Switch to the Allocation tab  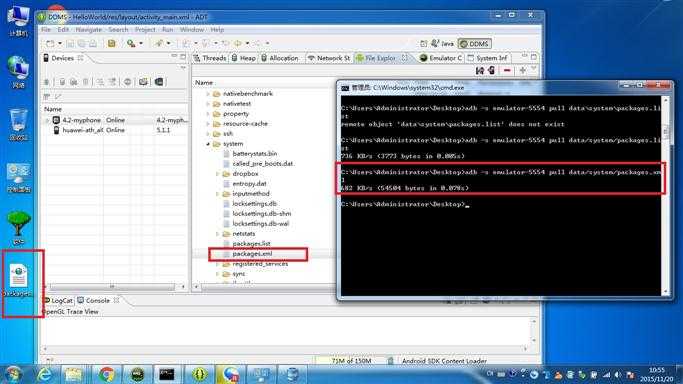280,58
